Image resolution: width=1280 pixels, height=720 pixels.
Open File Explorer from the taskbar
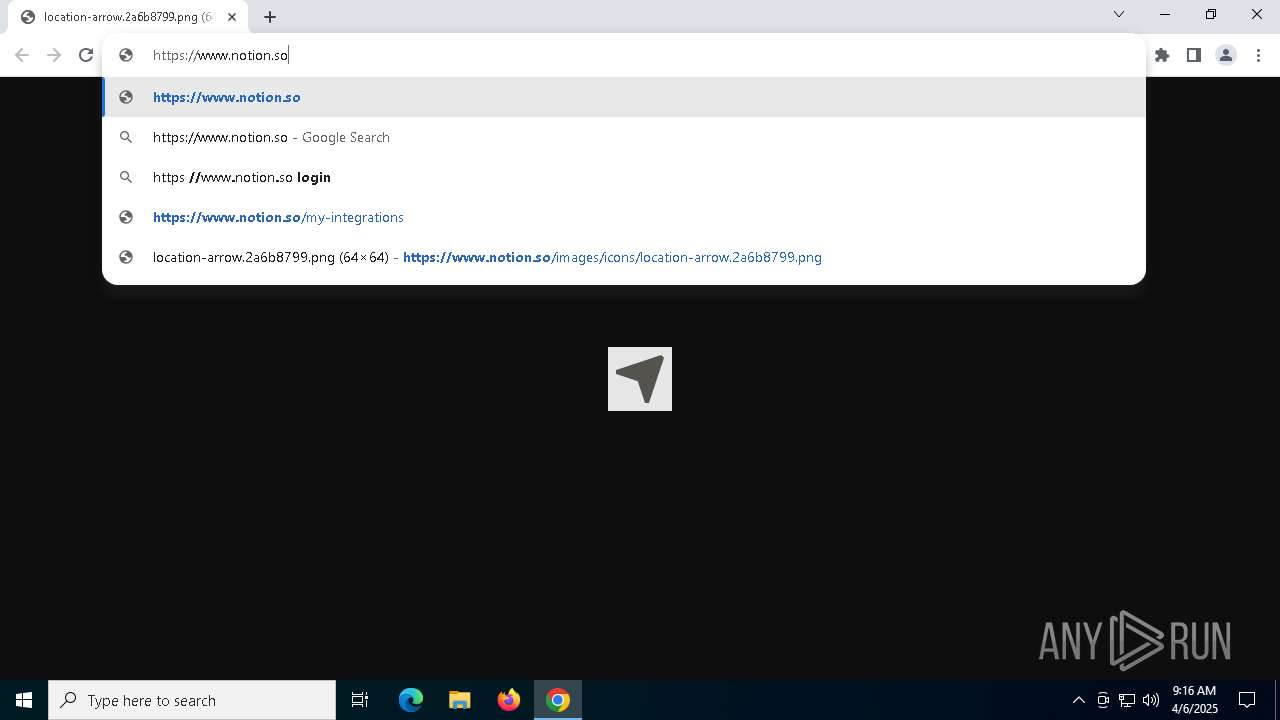pyautogui.click(x=460, y=700)
